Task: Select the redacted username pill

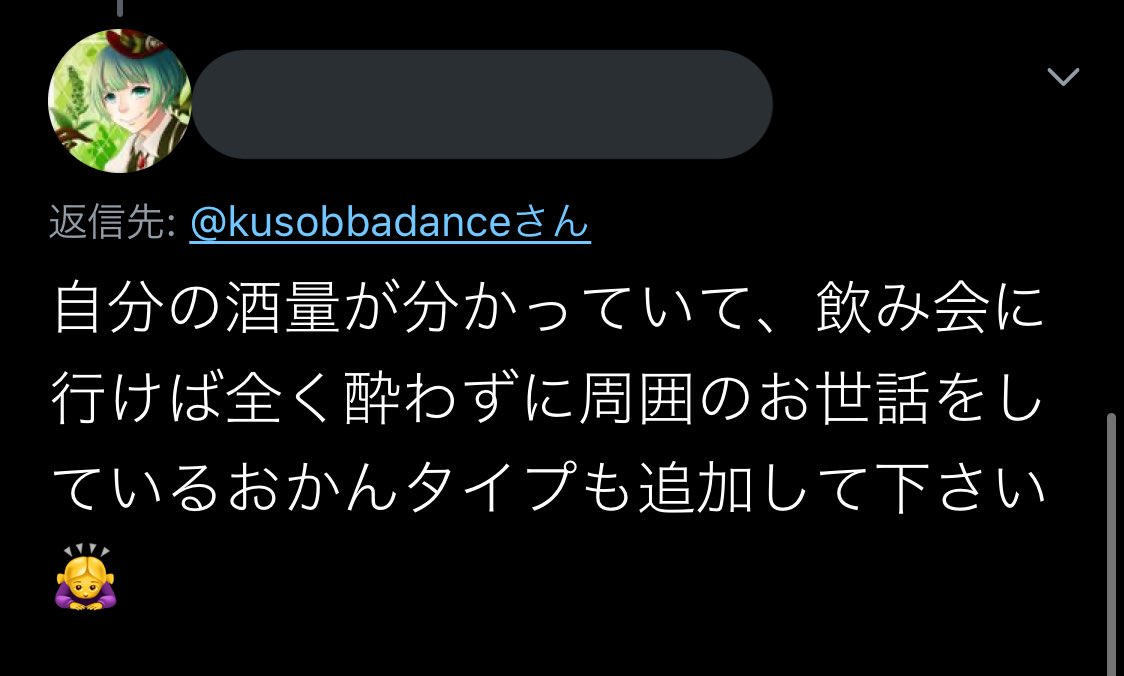Action: (482, 105)
